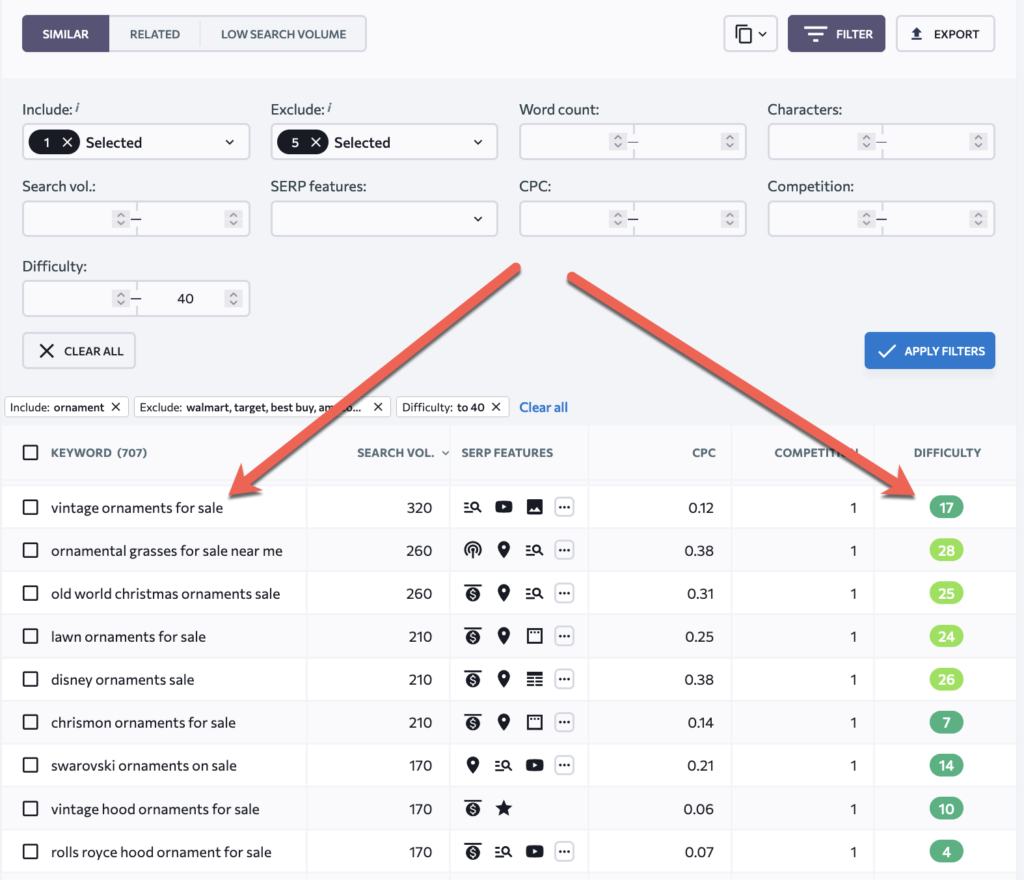The height and width of the screenshot is (880, 1024).
Task: Click image pack icon in vintage ornaments row
Action: [x=534, y=508]
